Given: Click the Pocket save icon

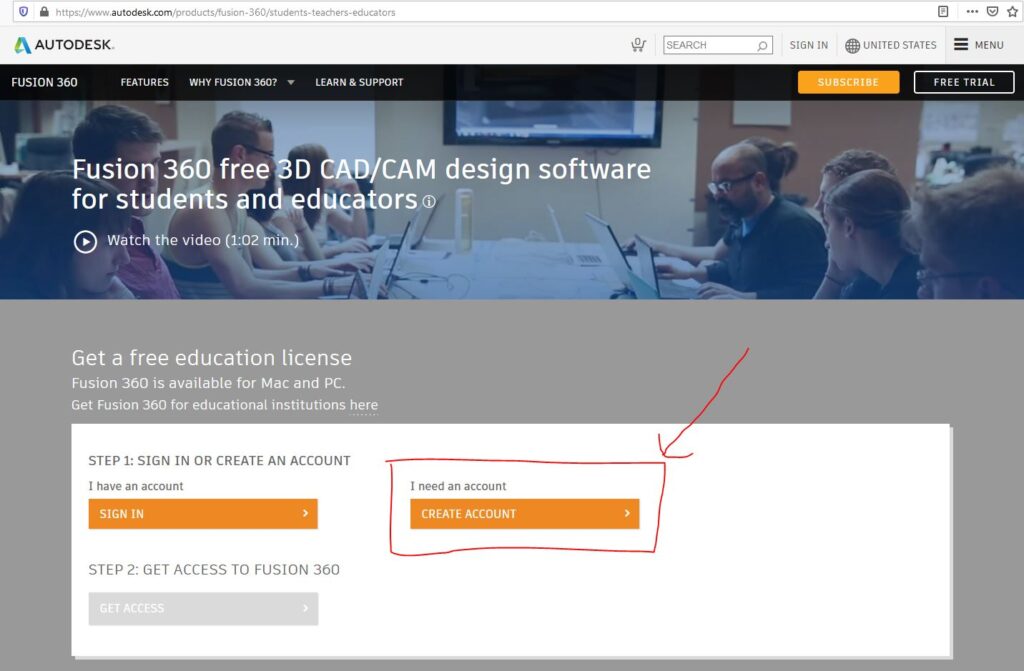Looking at the screenshot, I should (992, 11).
